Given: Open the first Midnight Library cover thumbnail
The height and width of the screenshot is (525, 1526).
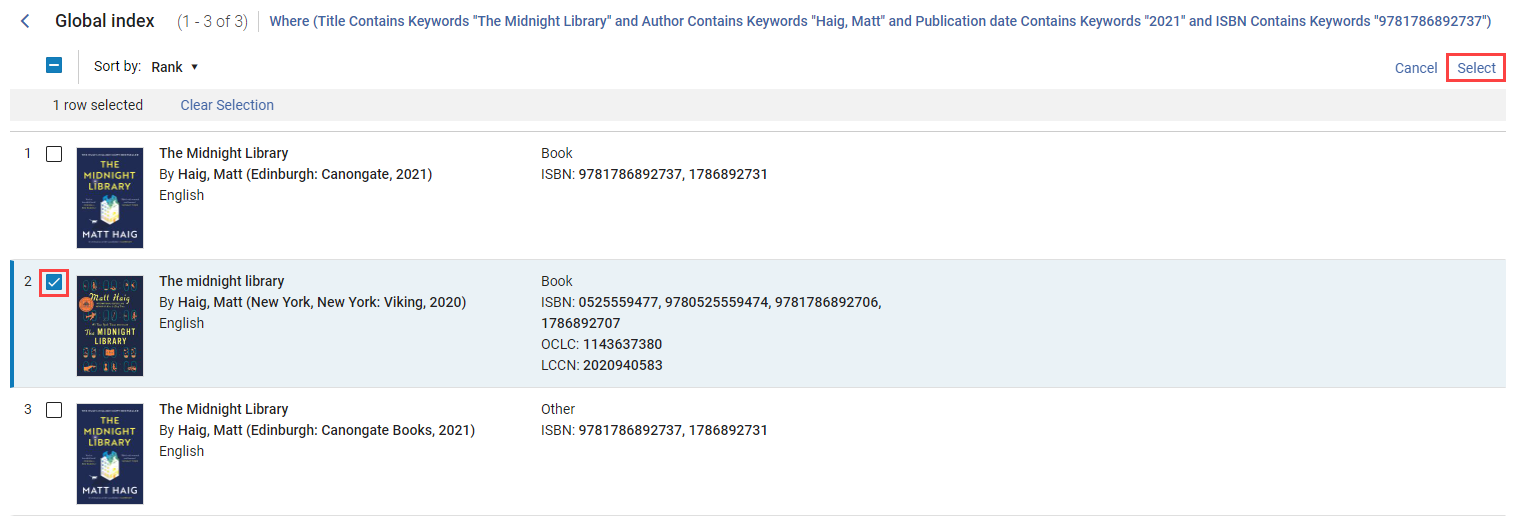Looking at the screenshot, I should click(110, 198).
